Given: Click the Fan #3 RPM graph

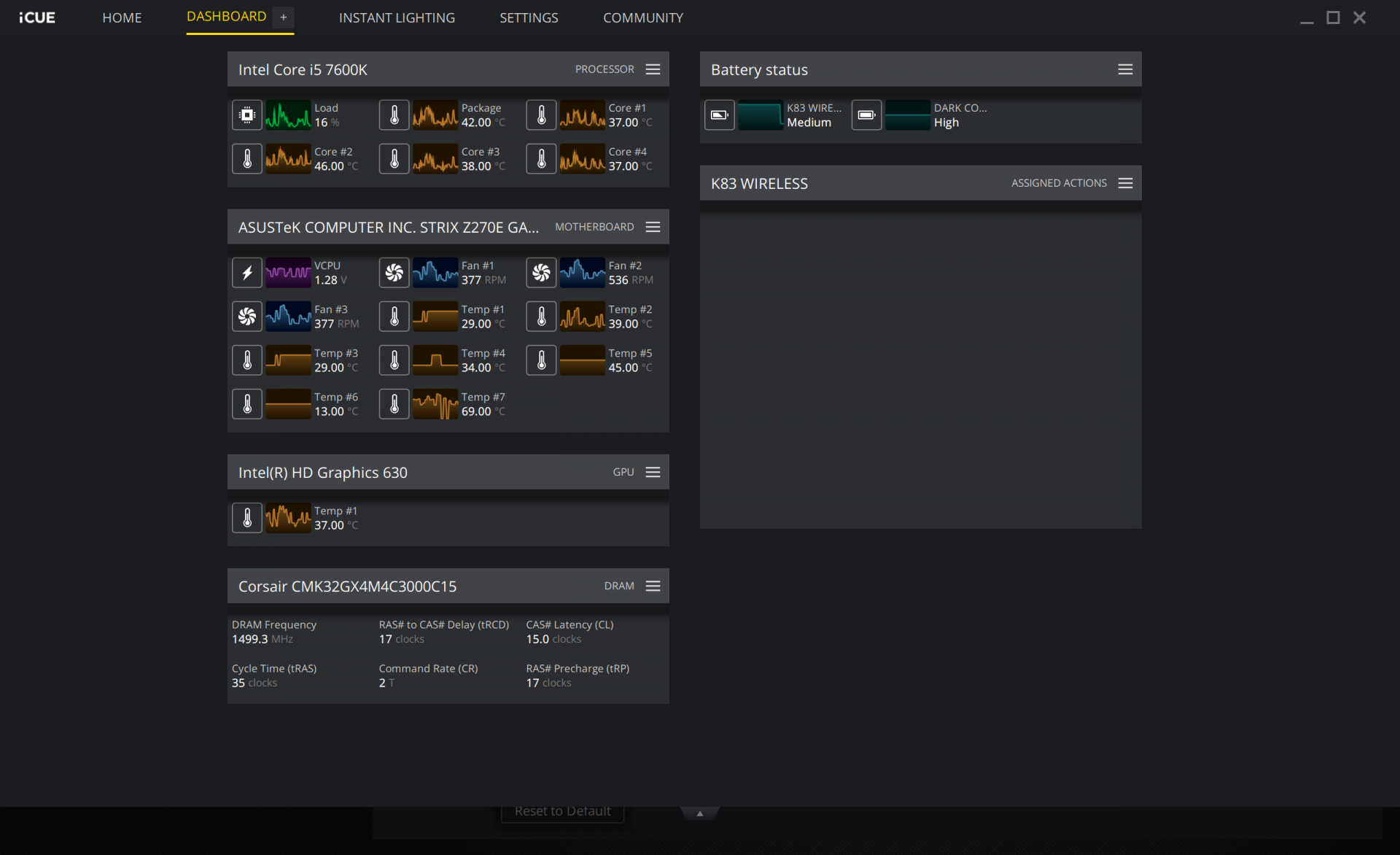Looking at the screenshot, I should (288, 317).
